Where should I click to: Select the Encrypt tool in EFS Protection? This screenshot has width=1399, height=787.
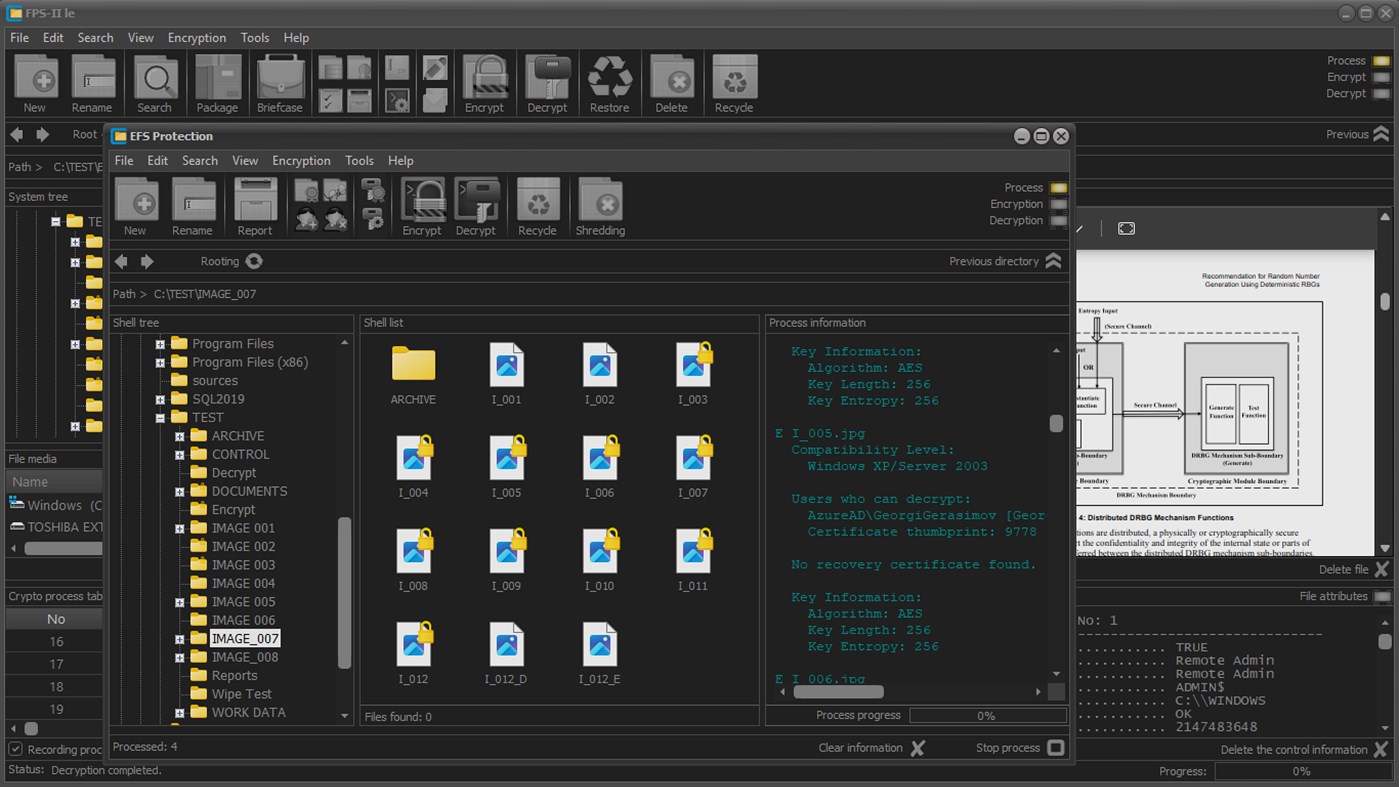(x=421, y=205)
